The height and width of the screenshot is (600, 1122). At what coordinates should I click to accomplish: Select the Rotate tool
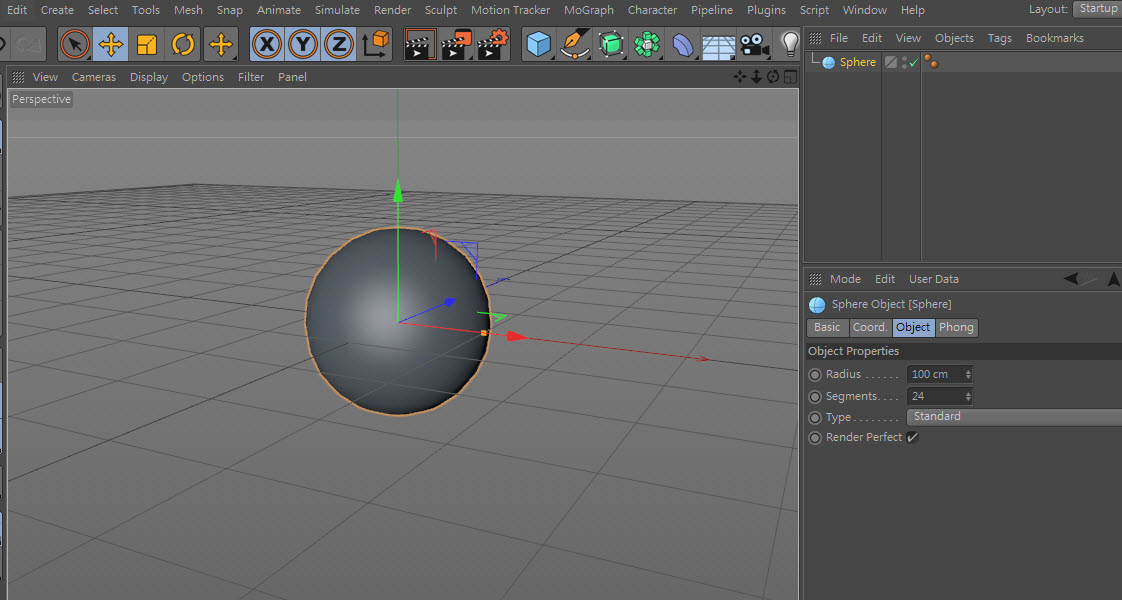[x=182, y=44]
